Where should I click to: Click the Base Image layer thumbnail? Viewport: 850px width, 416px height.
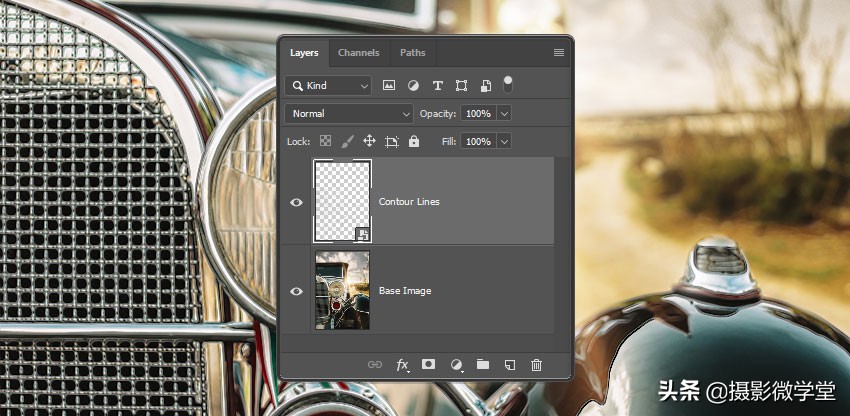coord(343,290)
